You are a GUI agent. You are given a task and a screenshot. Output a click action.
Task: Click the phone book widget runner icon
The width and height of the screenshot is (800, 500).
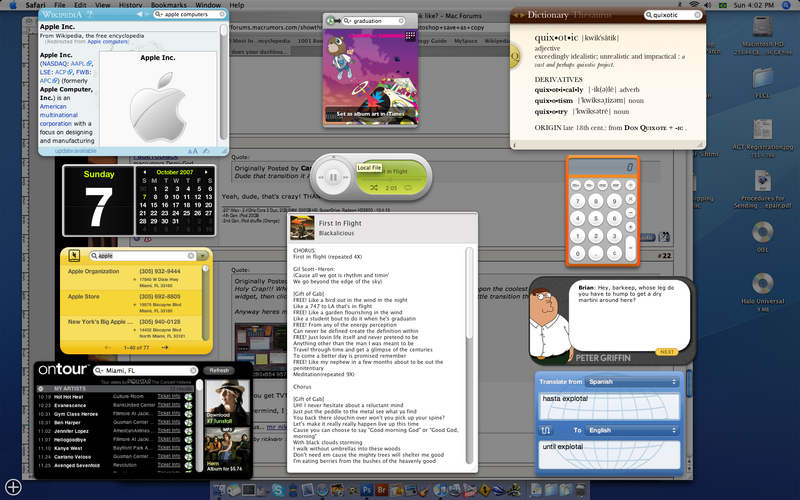(x=74, y=256)
